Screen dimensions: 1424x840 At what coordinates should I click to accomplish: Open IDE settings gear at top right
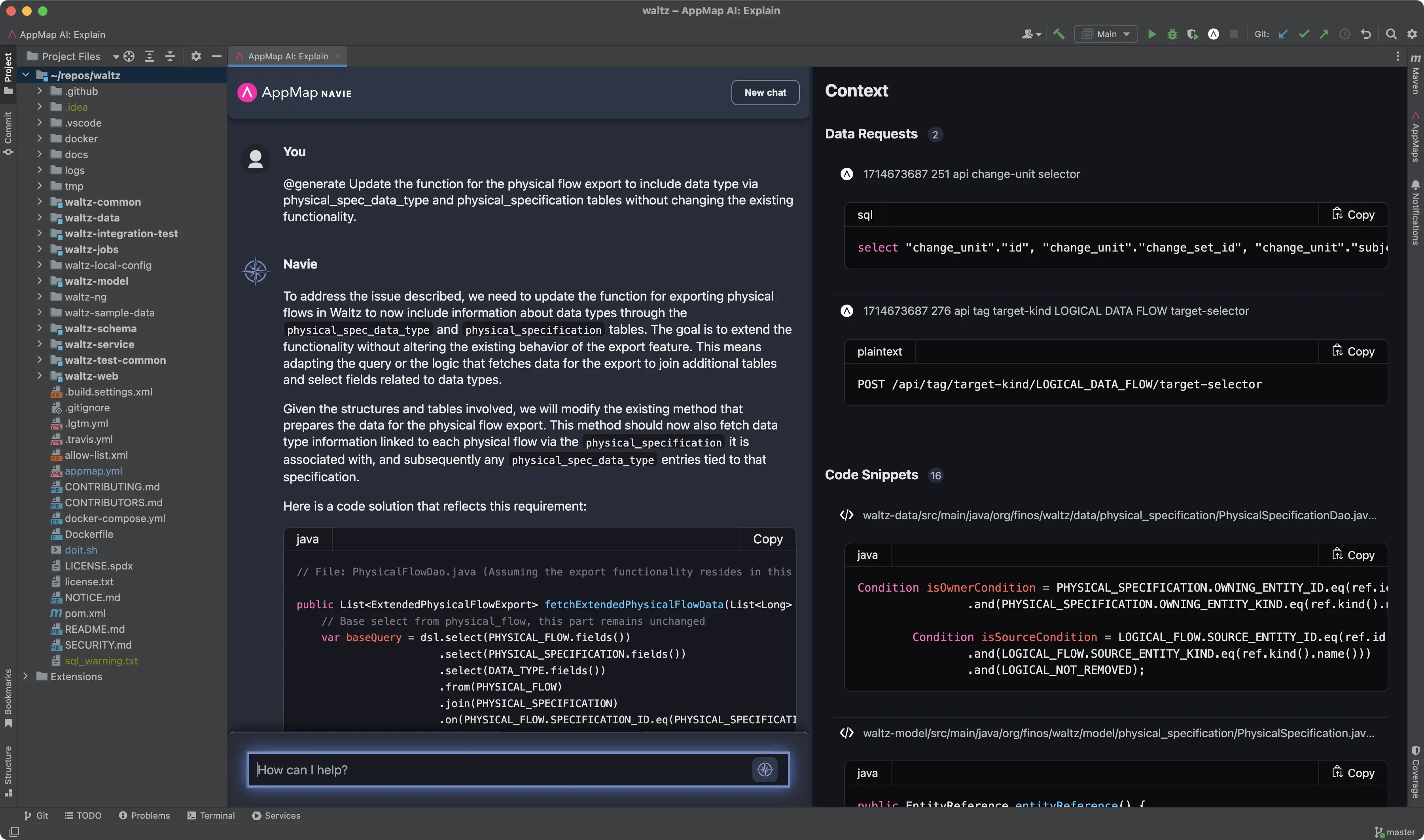pos(1412,34)
